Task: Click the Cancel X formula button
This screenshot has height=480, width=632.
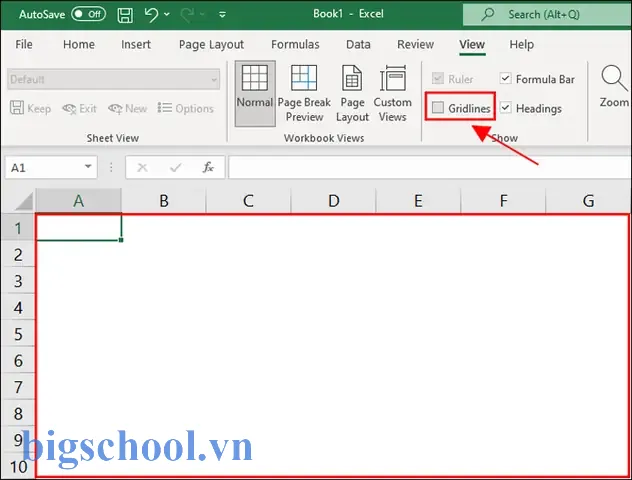Action: 142,167
